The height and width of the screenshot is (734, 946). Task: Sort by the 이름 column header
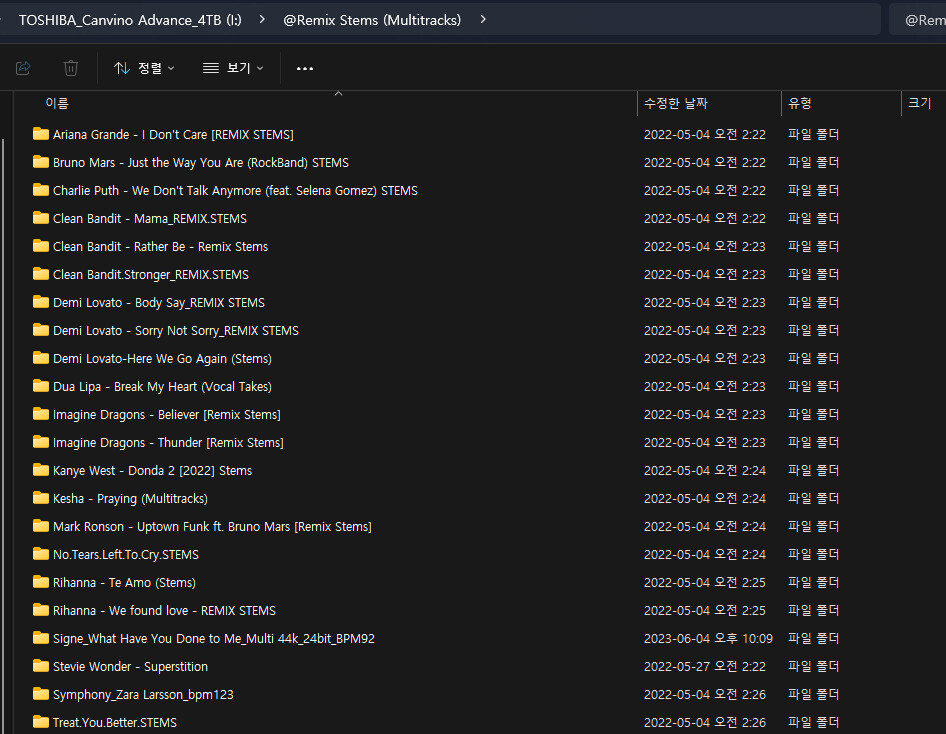(x=57, y=103)
